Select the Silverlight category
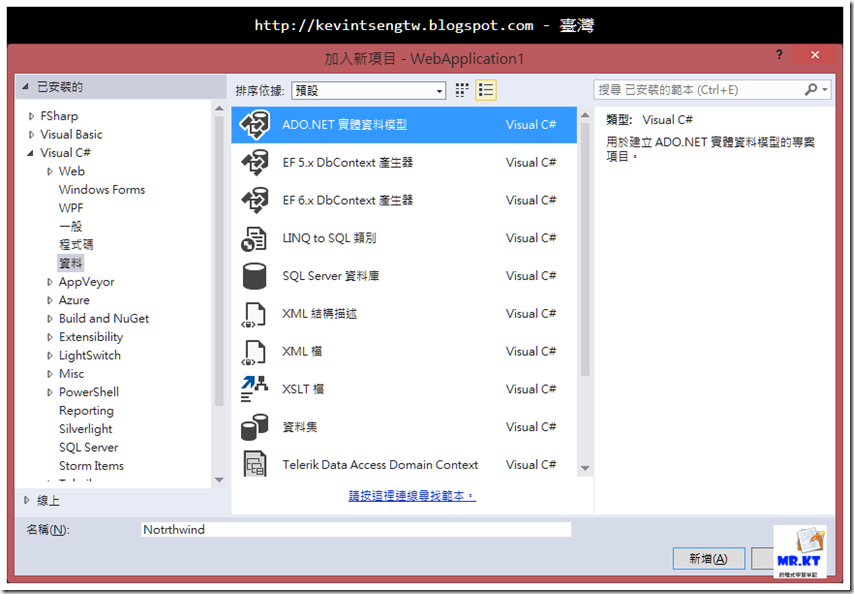 click(86, 429)
